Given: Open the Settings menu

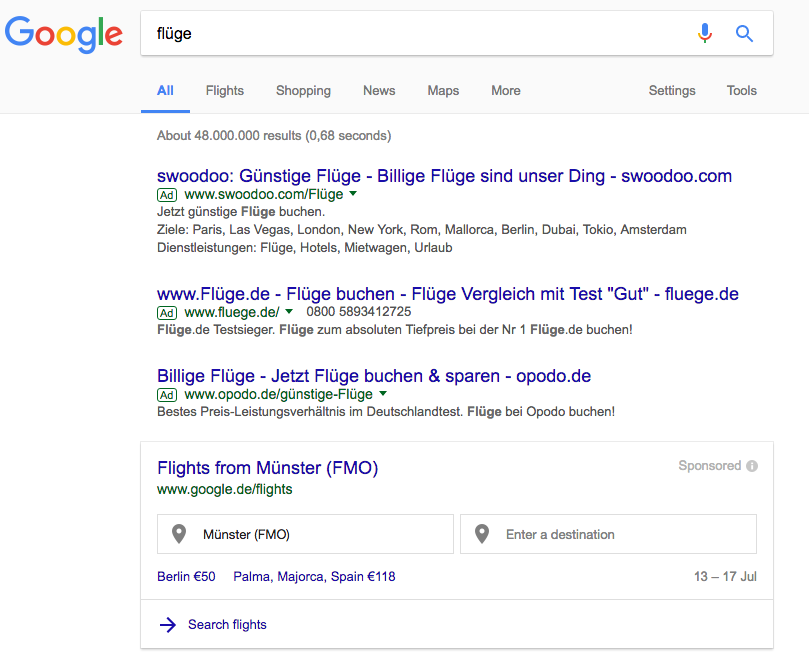Looking at the screenshot, I should click(672, 90).
